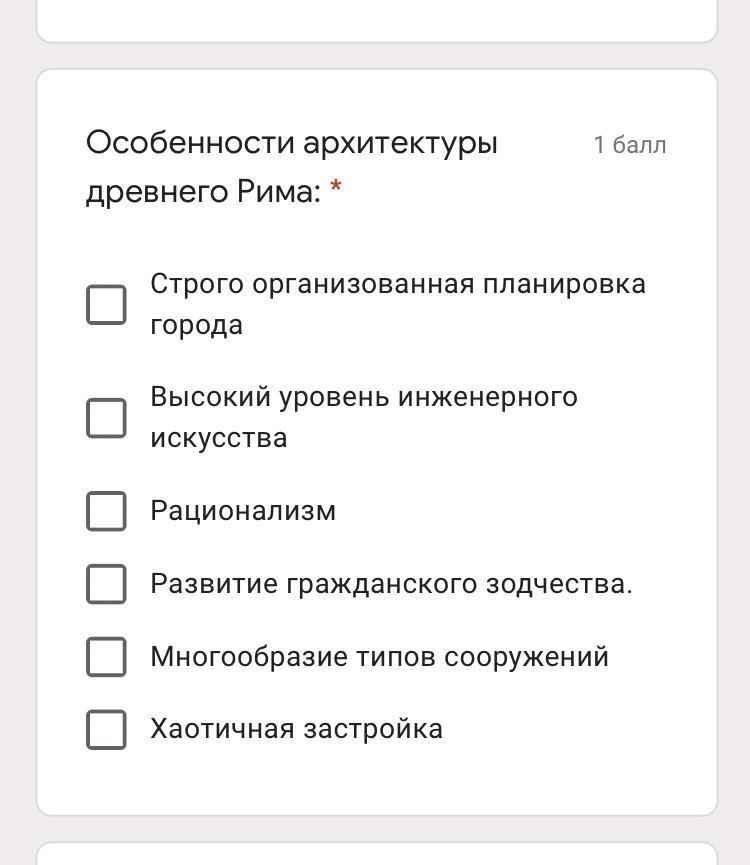Screen dimensions: 750x865
Task: Select the Развитие гражданского зодчества checkbox
Action: click(106, 584)
